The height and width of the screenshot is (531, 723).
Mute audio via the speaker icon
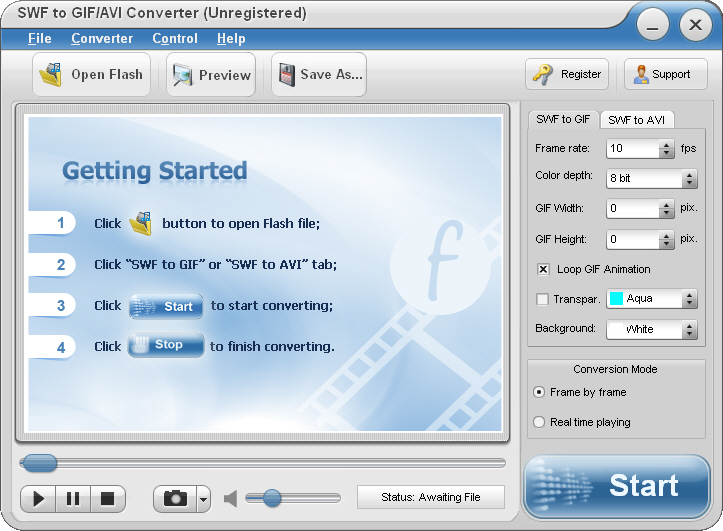[x=231, y=498]
